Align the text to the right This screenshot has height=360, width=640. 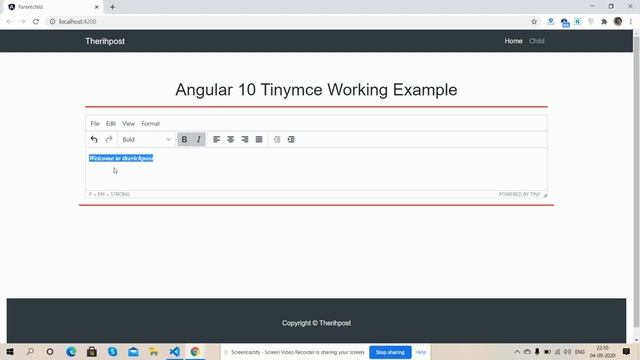pos(245,140)
